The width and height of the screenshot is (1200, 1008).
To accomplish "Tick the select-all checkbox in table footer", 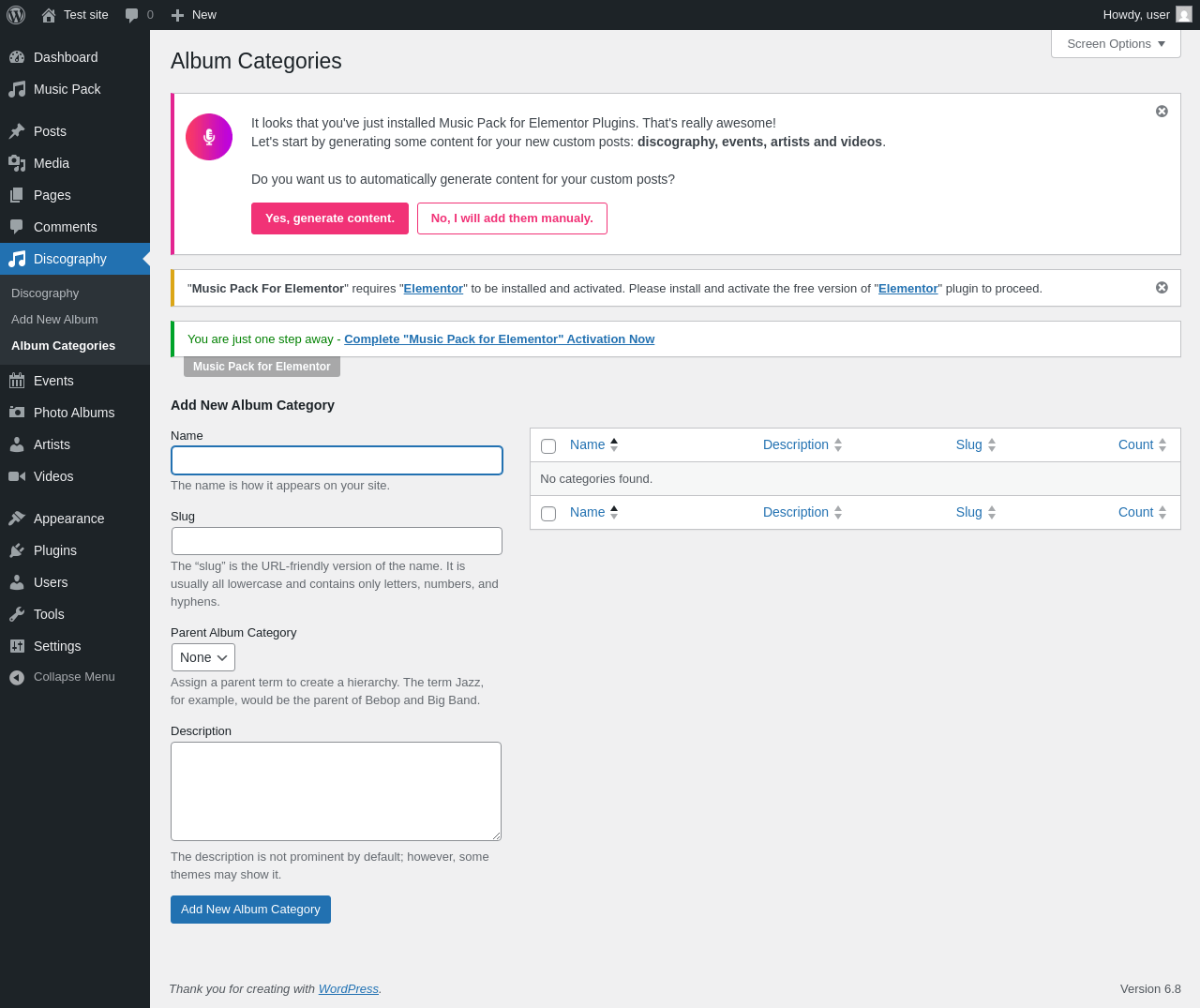I will 548,514.
